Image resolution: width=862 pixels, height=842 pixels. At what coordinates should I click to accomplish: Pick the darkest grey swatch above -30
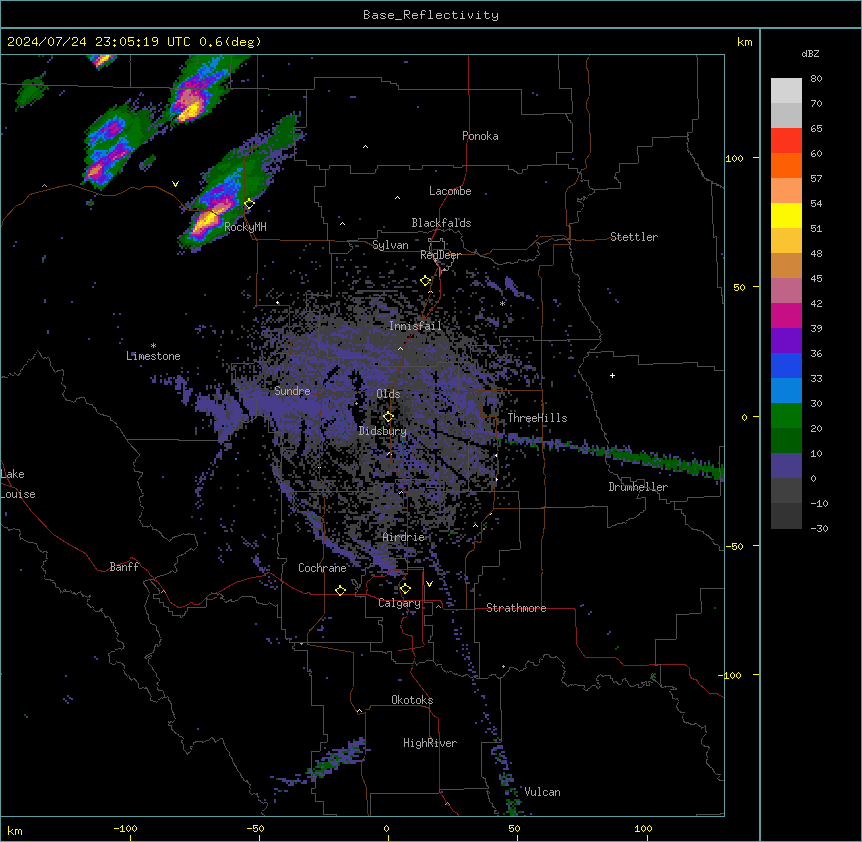tap(786, 516)
